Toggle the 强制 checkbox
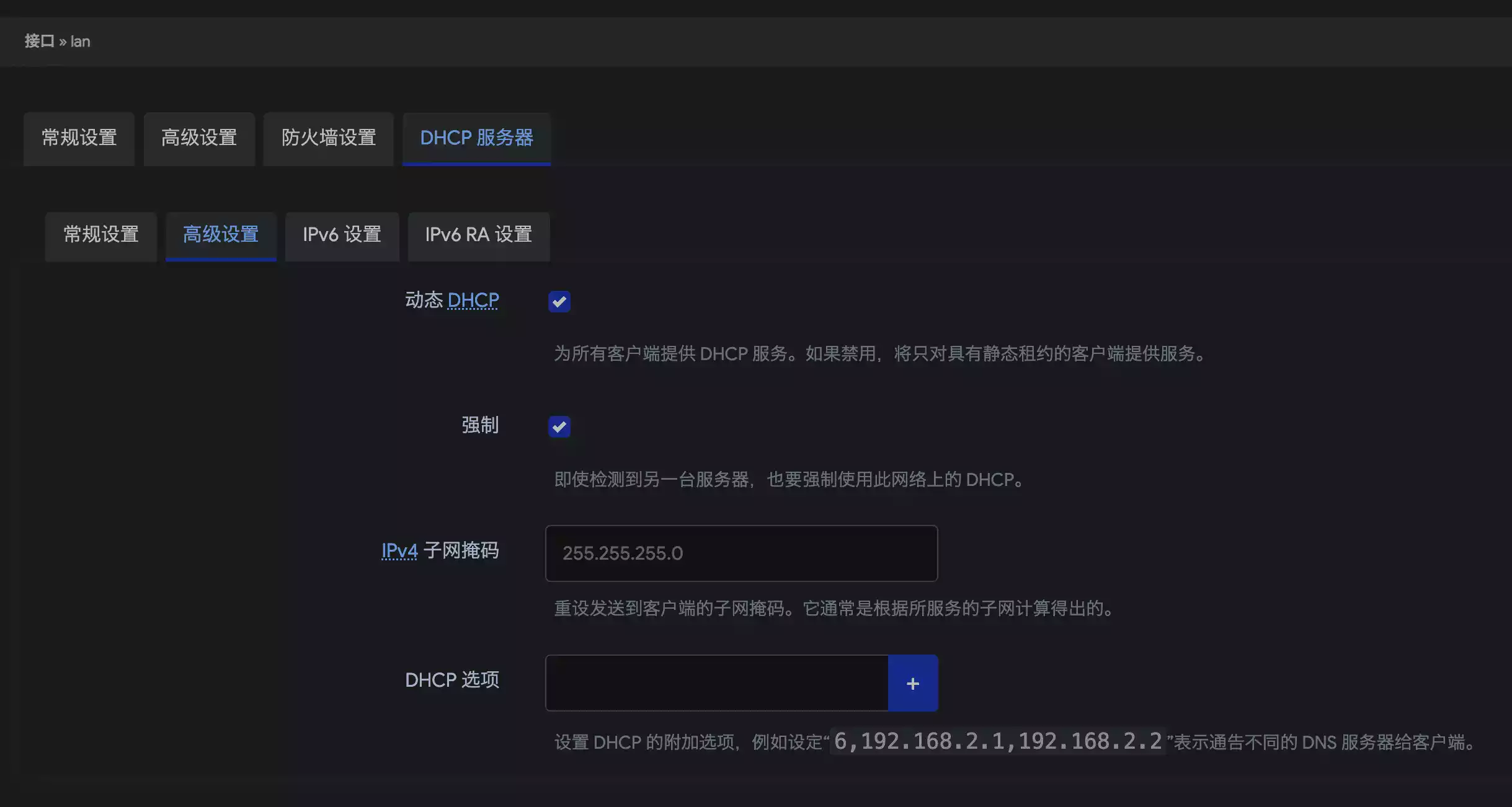 (559, 426)
